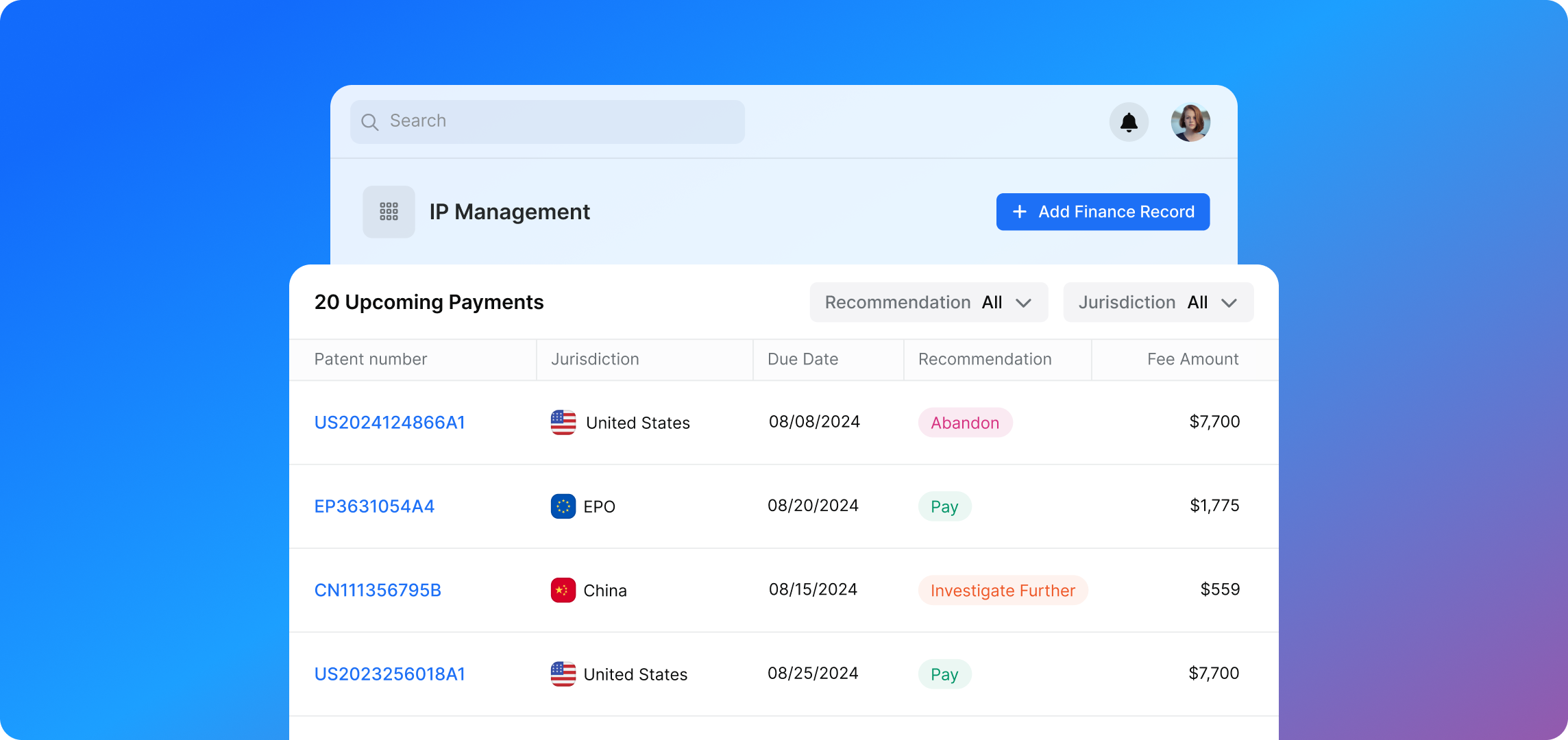This screenshot has width=1568, height=740.
Task: Click the chevron arrow of Recommendation filter
Action: click(1024, 303)
